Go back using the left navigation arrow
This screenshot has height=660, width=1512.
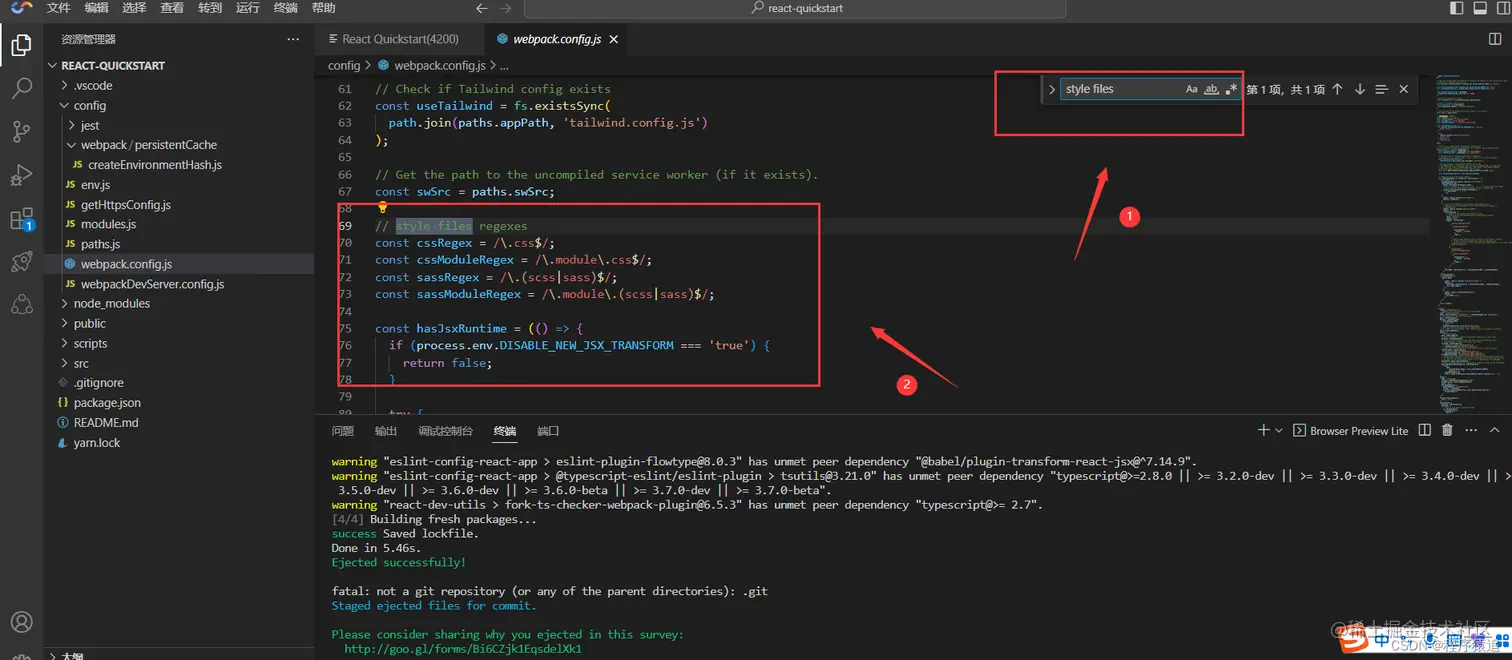[x=482, y=8]
